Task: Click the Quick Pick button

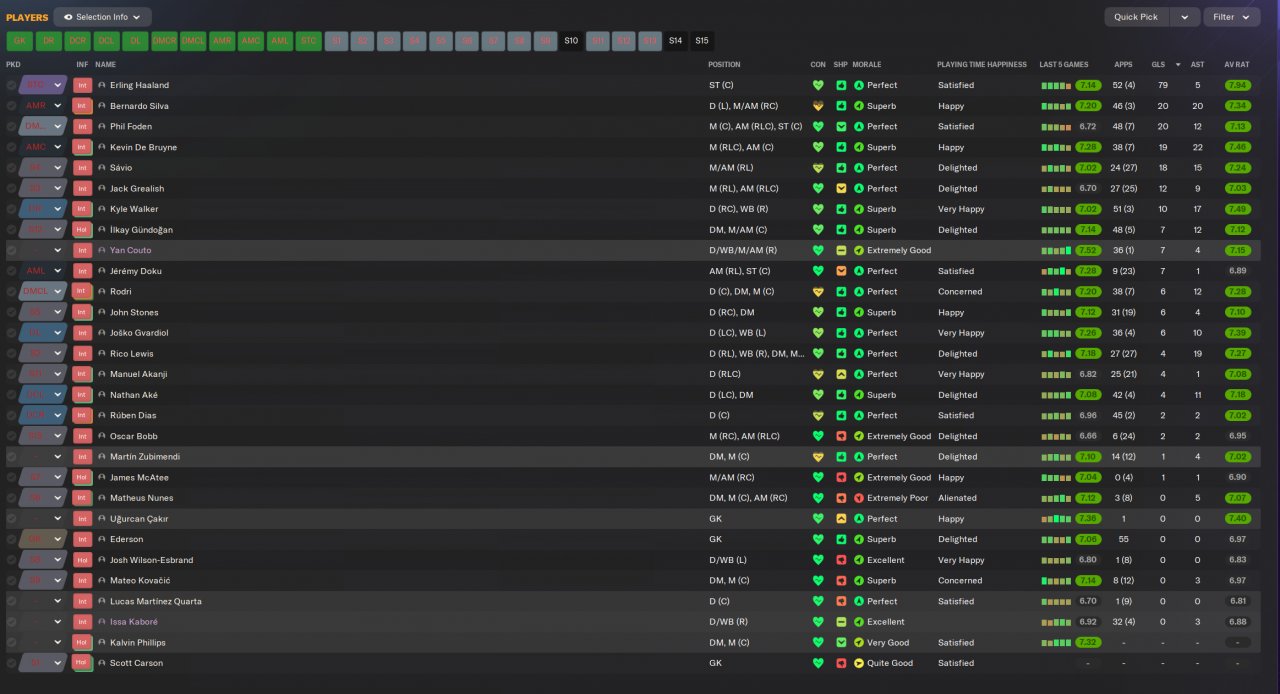Action: pos(1136,17)
